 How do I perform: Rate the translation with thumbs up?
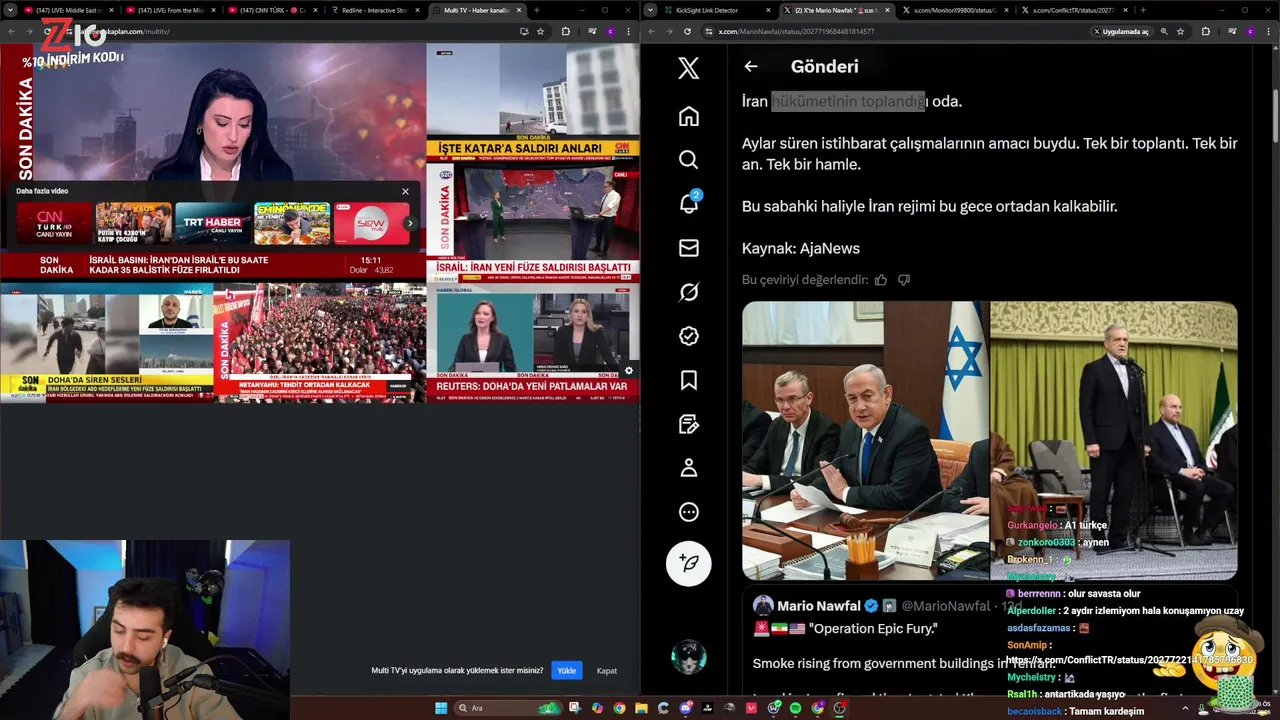pos(881,280)
